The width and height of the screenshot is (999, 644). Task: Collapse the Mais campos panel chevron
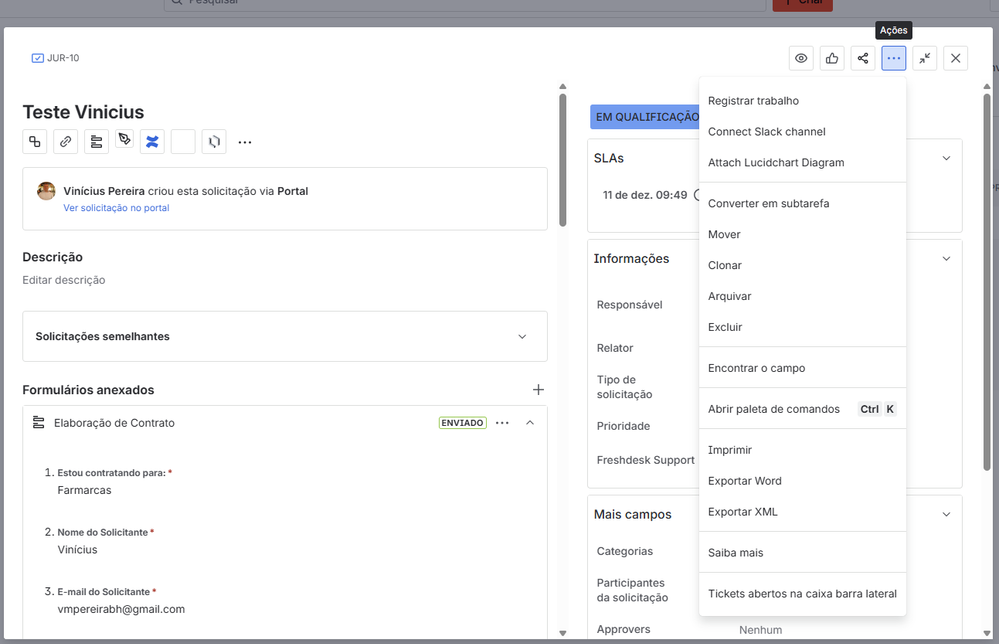click(x=947, y=514)
